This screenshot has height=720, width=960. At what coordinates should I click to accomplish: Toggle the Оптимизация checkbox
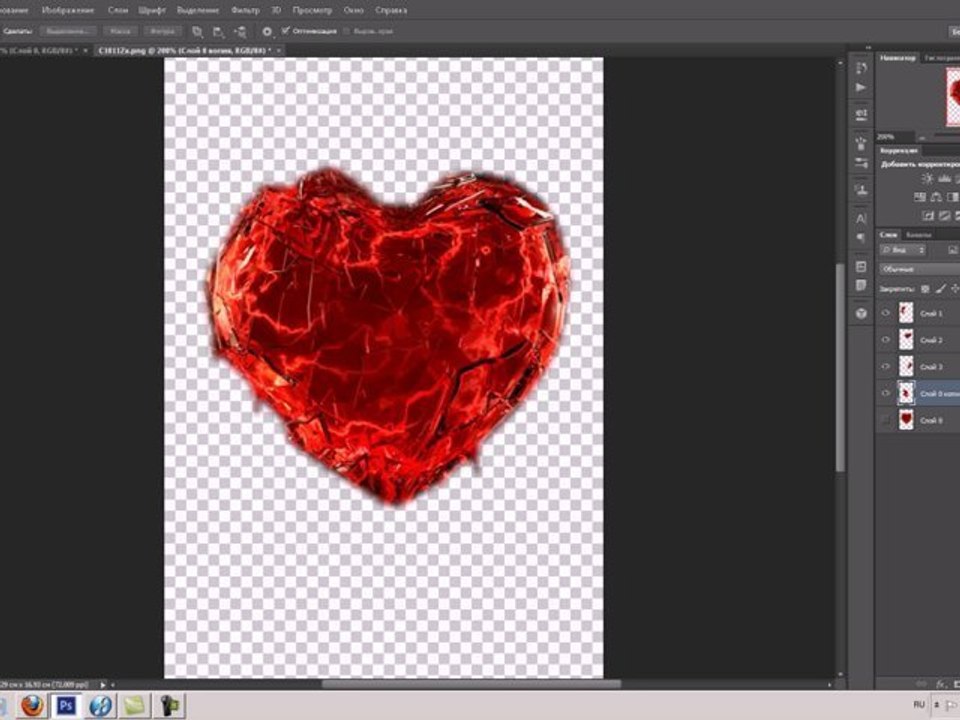coord(285,31)
